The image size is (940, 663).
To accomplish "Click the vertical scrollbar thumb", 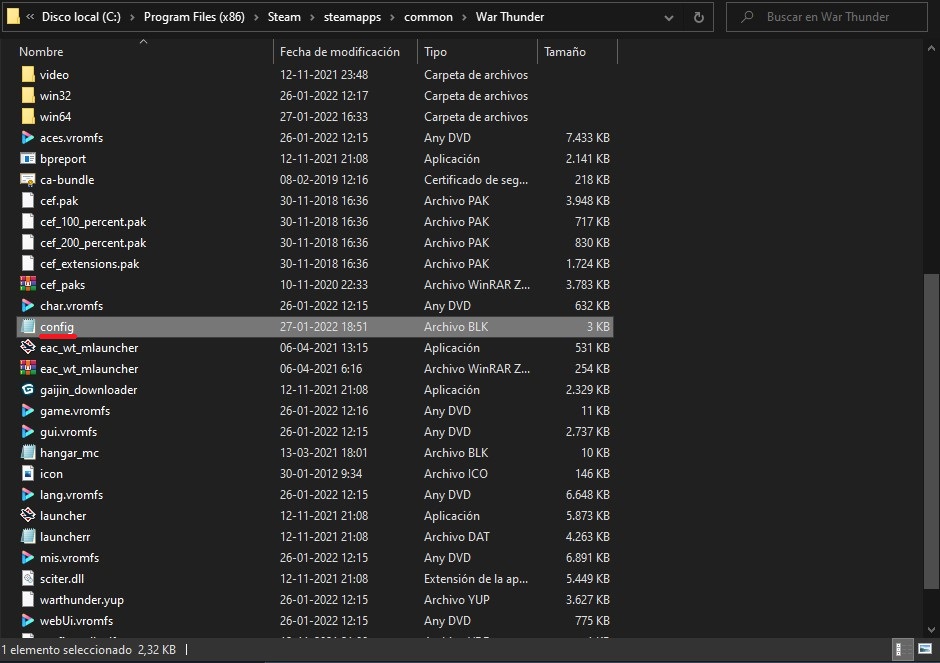I will 931,430.
